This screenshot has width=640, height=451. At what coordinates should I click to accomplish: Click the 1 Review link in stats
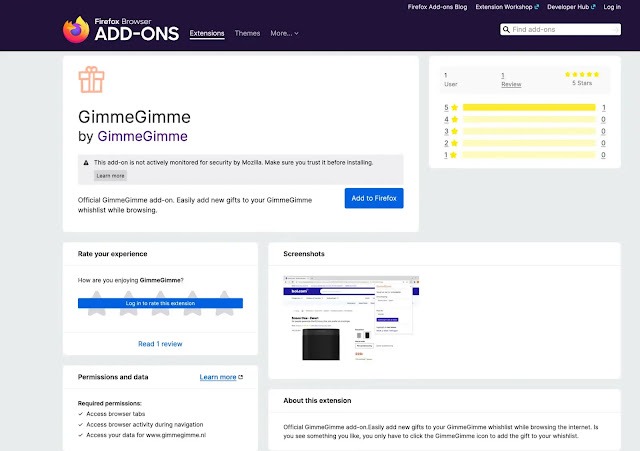tap(511, 80)
